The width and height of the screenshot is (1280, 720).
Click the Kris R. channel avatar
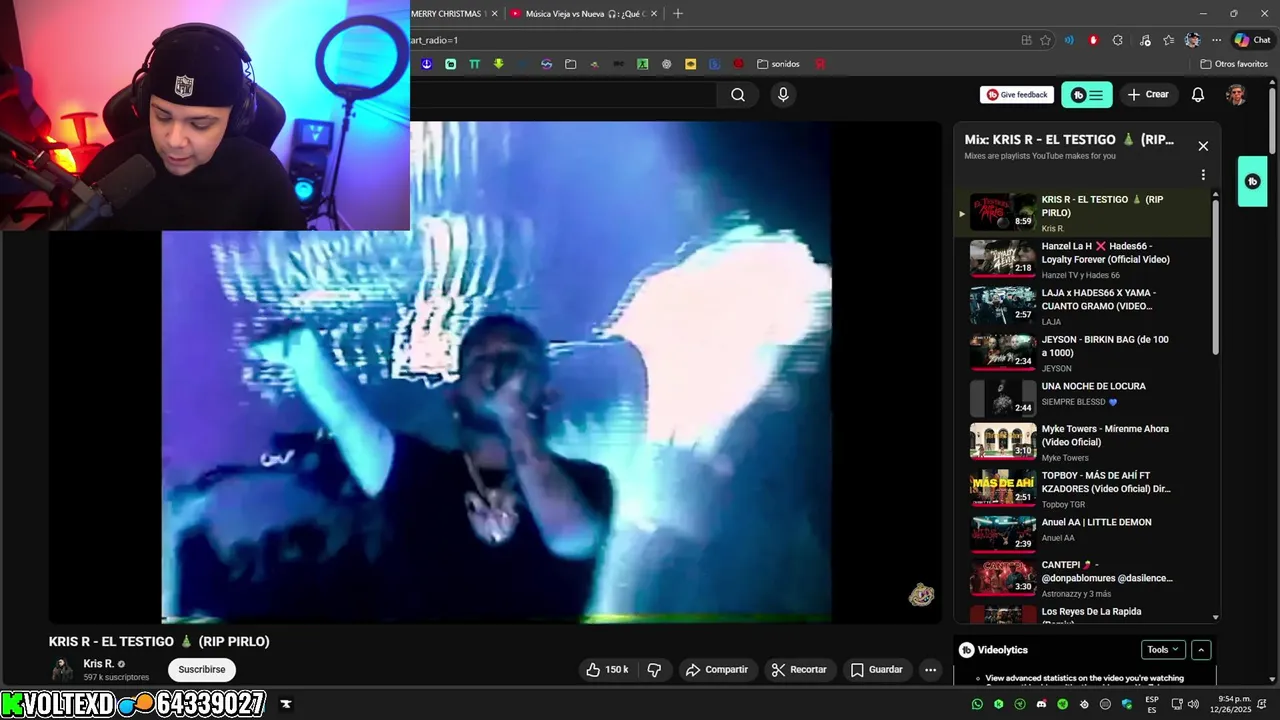coord(62,670)
